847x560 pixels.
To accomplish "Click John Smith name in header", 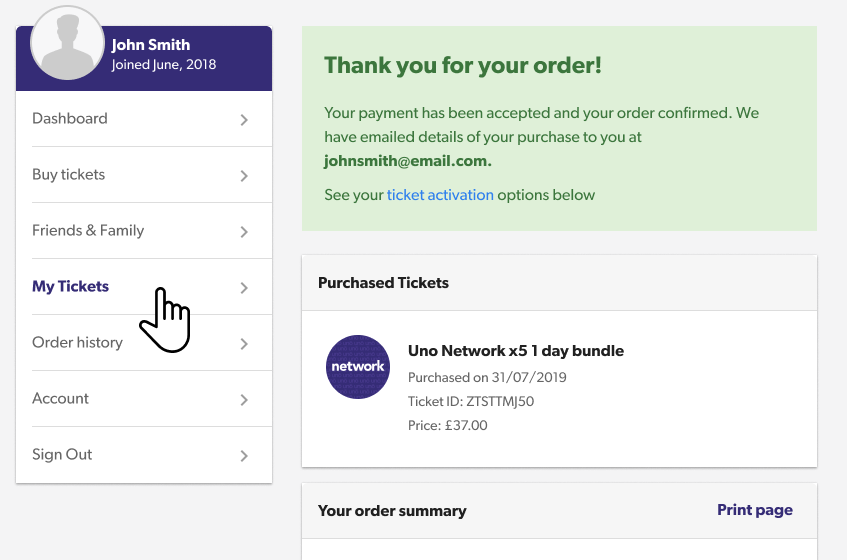I will 151,45.
